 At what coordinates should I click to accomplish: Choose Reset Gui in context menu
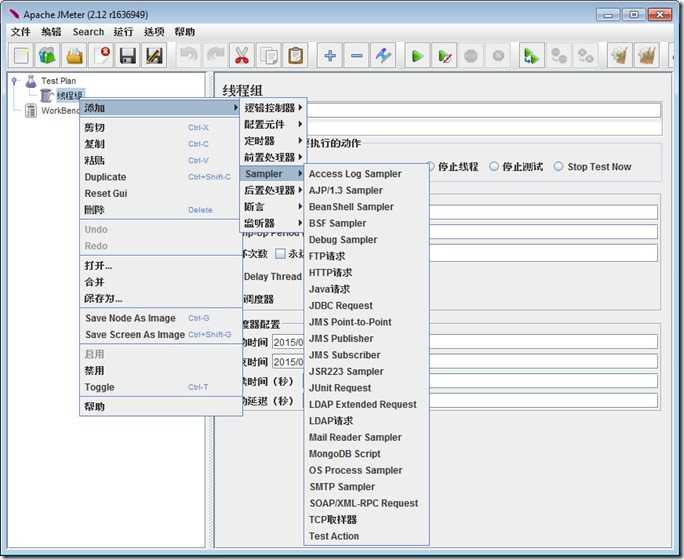tap(160, 193)
